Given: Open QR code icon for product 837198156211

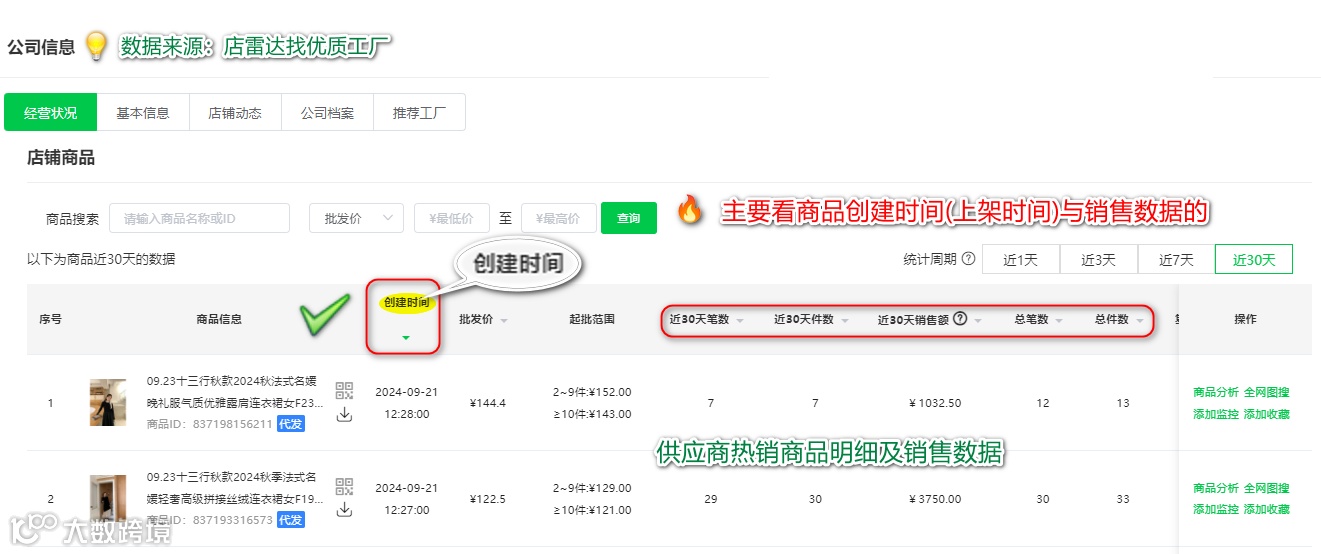Looking at the screenshot, I should point(345,391).
